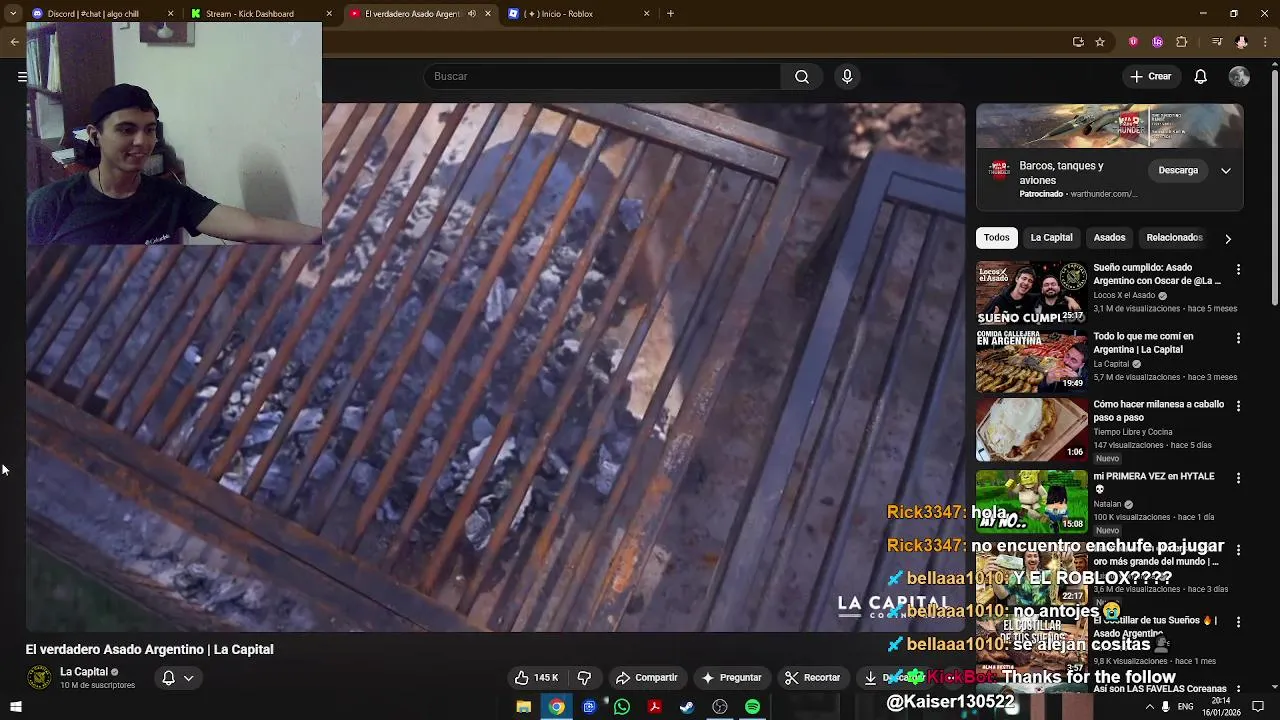Open the tab search dropdown in Chrome

(x=13, y=14)
